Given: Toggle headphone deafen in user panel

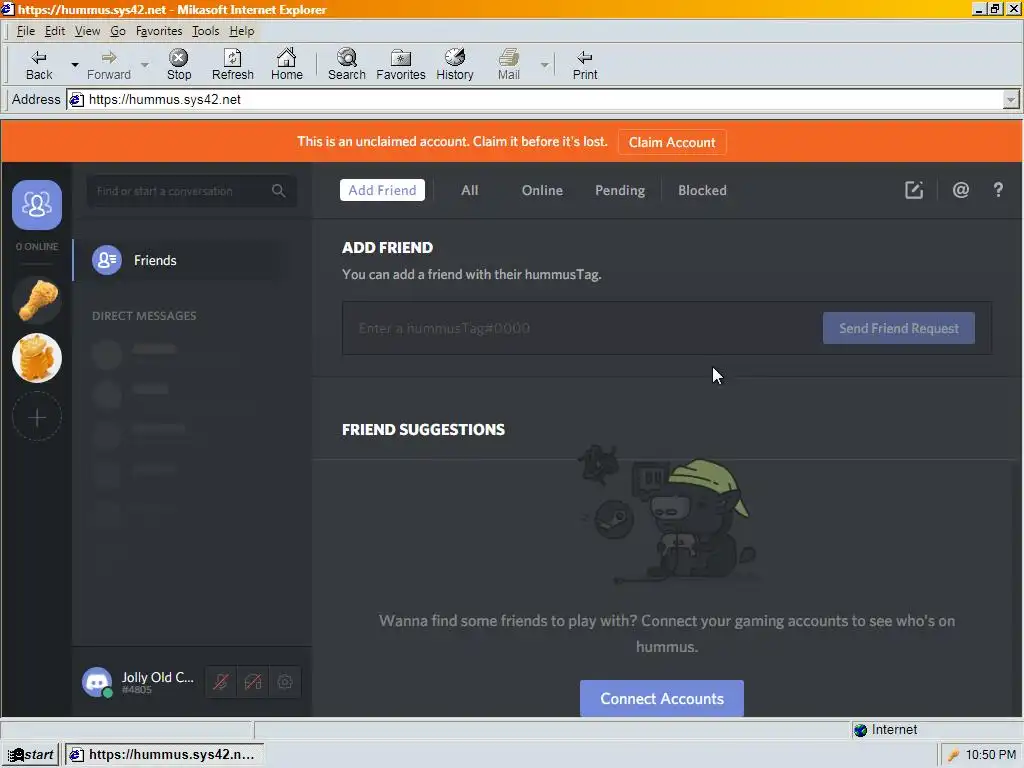Looking at the screenshot, I should [x=253, y=682].
